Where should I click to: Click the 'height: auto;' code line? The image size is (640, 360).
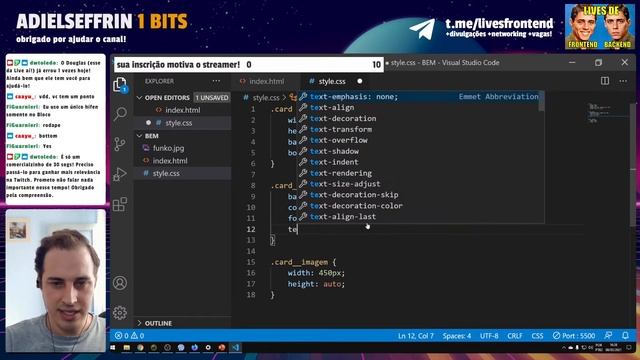316,284
